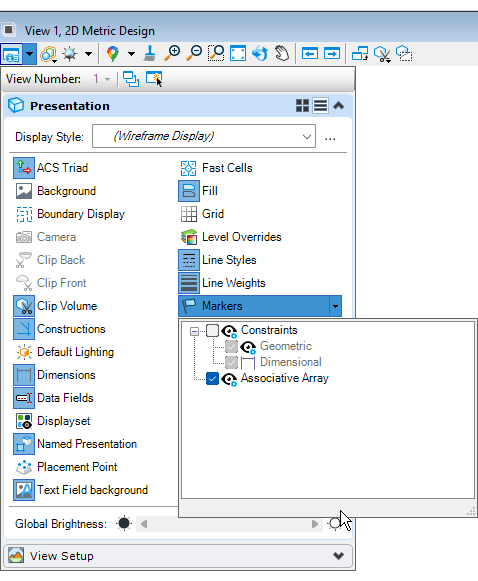478x581 pixels.
Task: Click the Update View brush icon
Action: (x=150, y=53)
